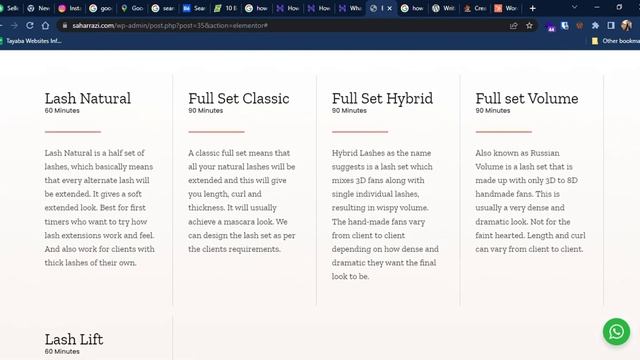Switch to the '10 E' tab
The width and height of the screenshot is (640, 360).
coord(225,8)
